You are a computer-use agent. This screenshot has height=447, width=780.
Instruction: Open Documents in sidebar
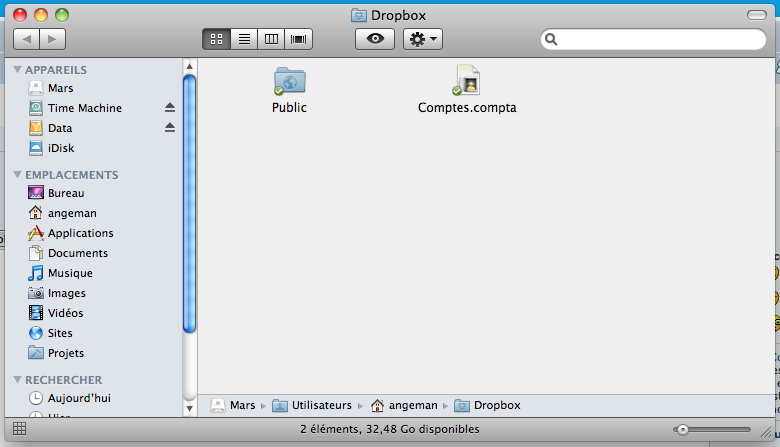coord(68,253)
